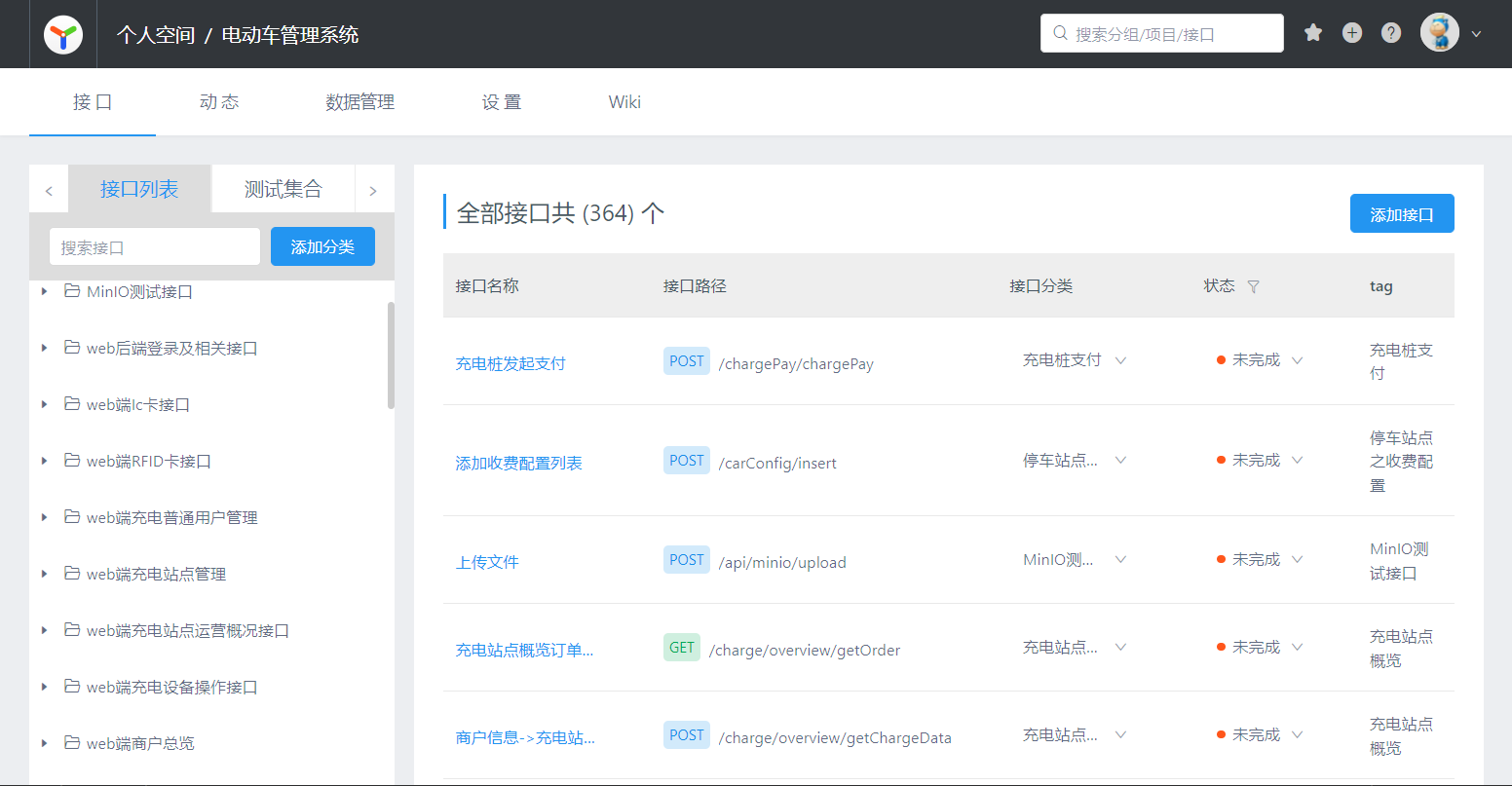Click the MinIO测试接口 folder icon

click(71, 291)
